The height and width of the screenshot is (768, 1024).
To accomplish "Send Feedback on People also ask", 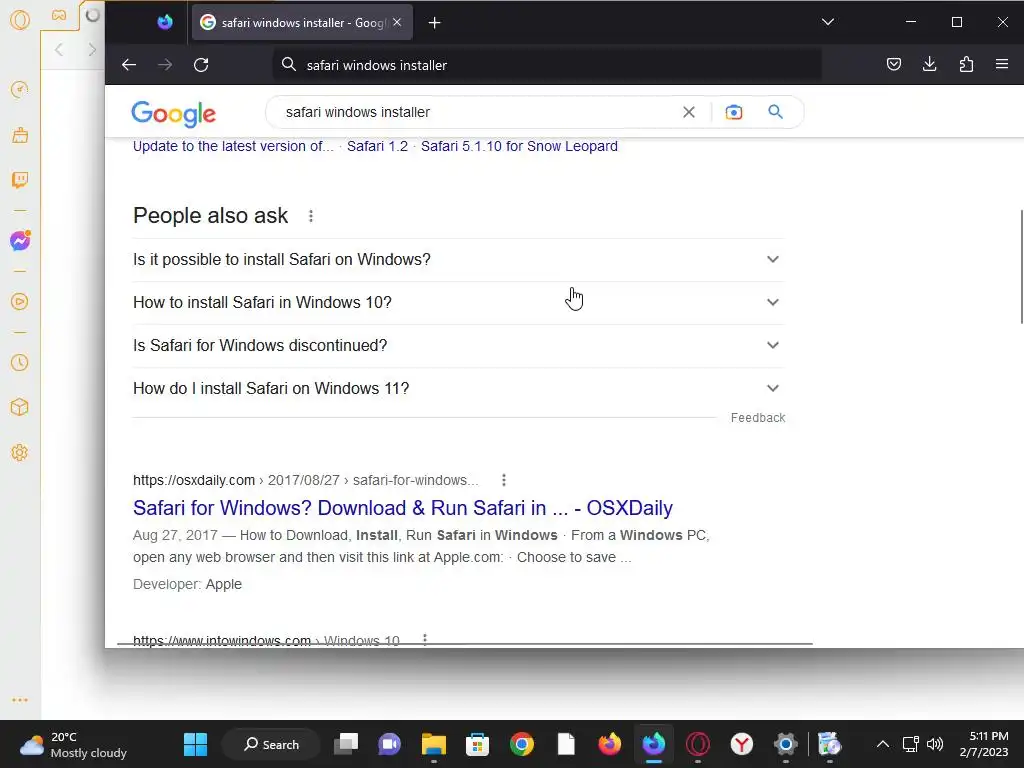I will pyautogui.click(x=758, y=418).
